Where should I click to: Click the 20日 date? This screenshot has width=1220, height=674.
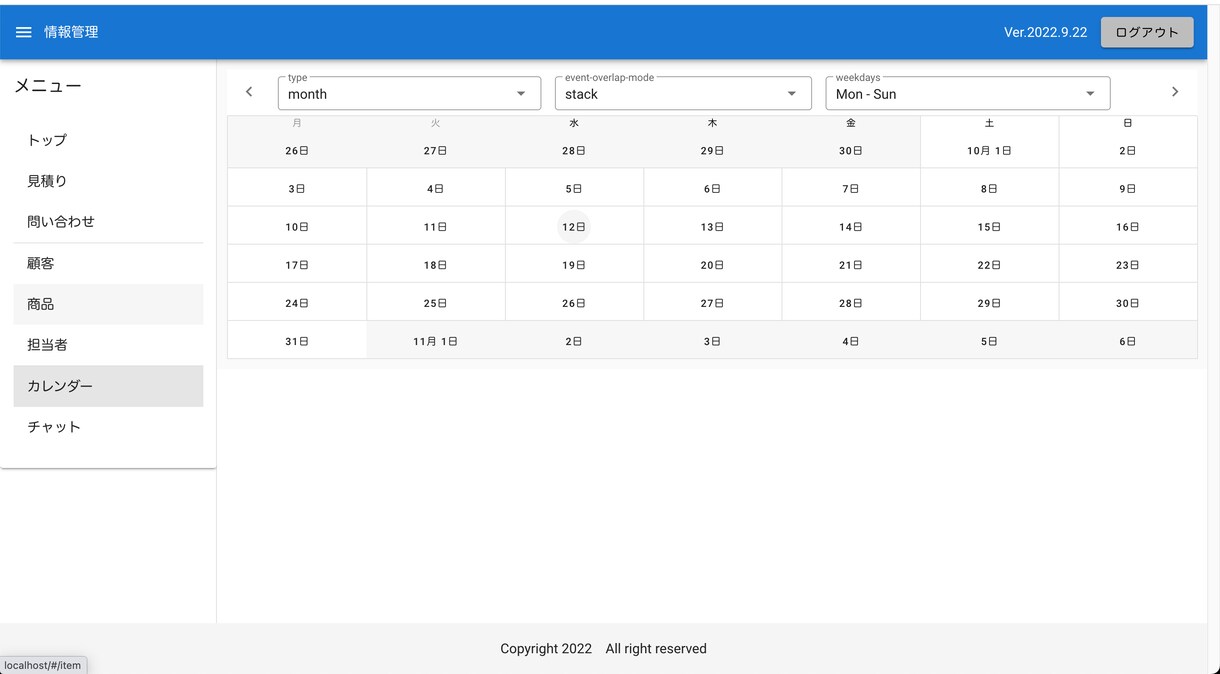point(712,265)
